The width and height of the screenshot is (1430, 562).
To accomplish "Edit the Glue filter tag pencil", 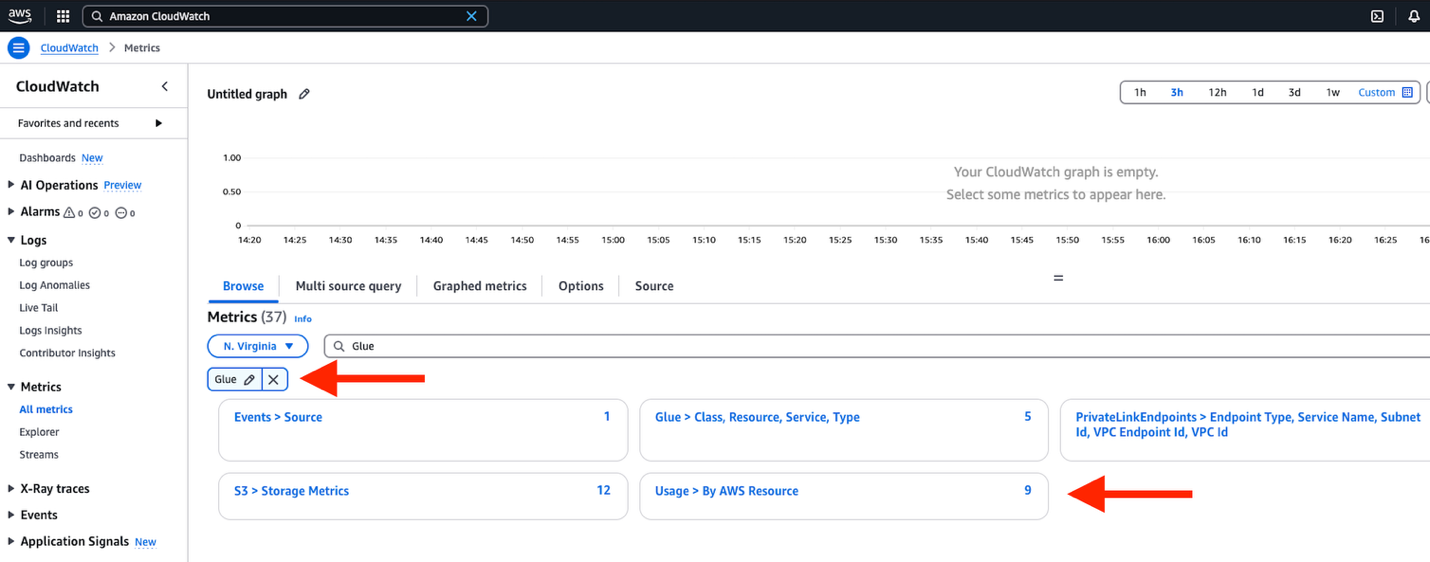I will (x=249, y=380).
